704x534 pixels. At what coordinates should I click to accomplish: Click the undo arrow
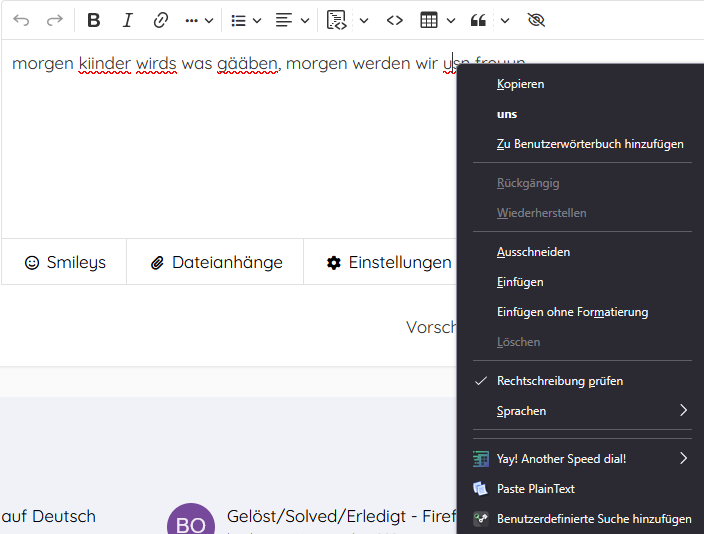click(x=21, y=20)
